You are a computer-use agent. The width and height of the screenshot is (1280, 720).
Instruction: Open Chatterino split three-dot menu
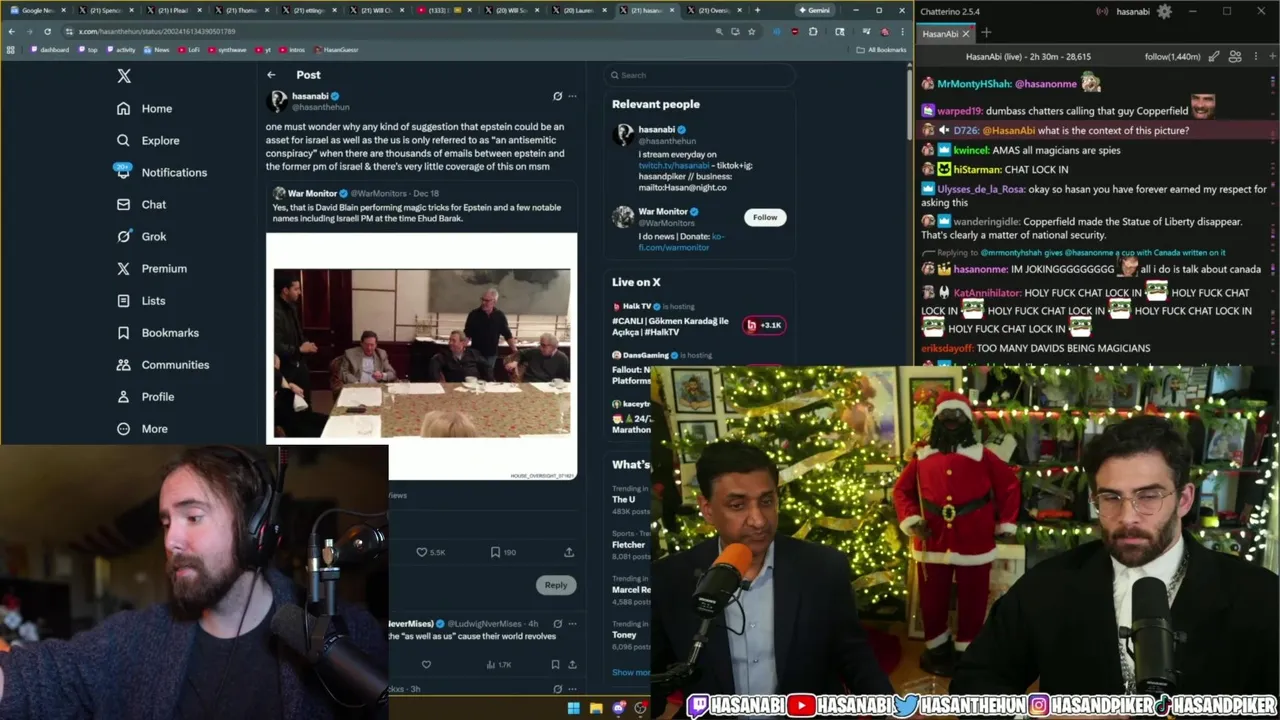click(x=1254, y=57)
